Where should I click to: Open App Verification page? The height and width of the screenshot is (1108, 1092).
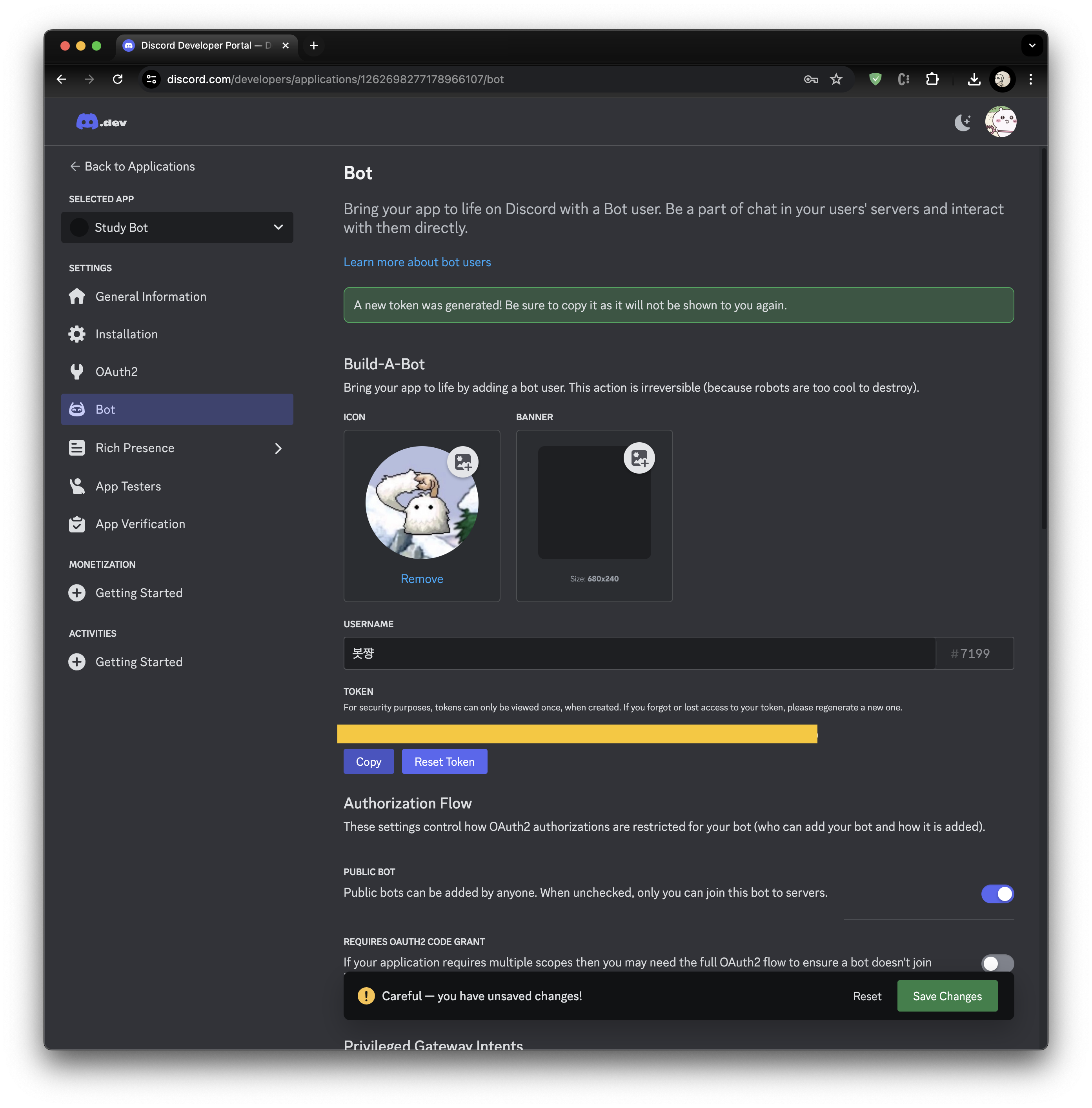pos(177,524)
